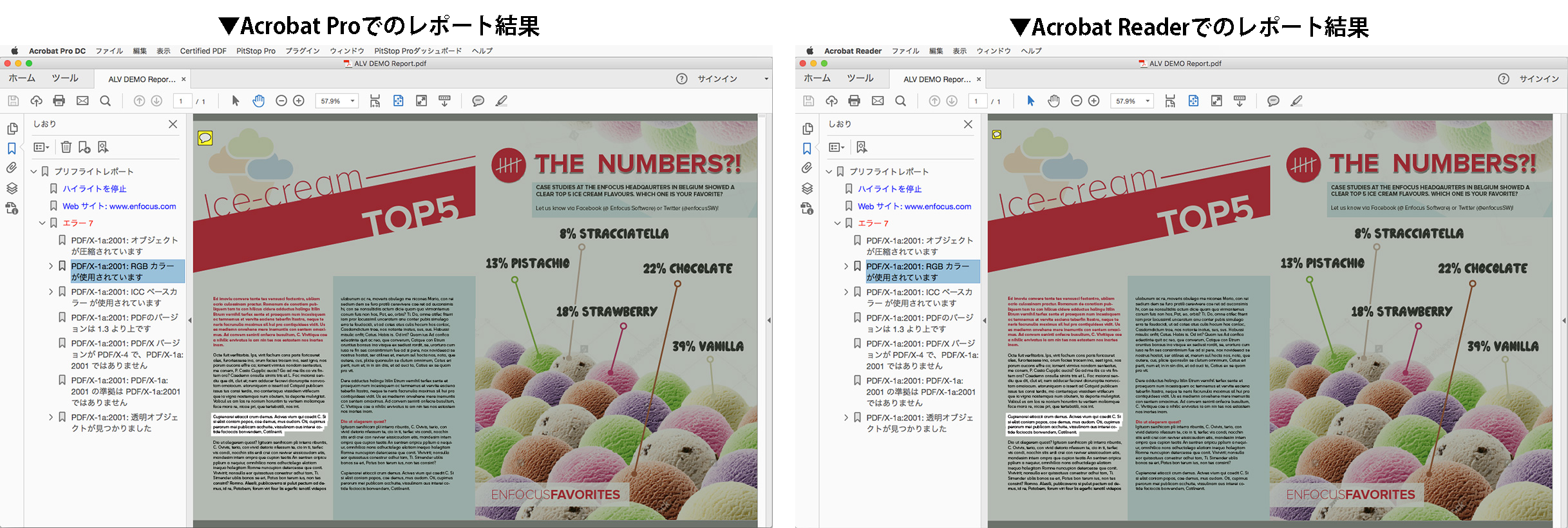Open yellow sticky note on Acrobat Pro page

coord(205,137)
